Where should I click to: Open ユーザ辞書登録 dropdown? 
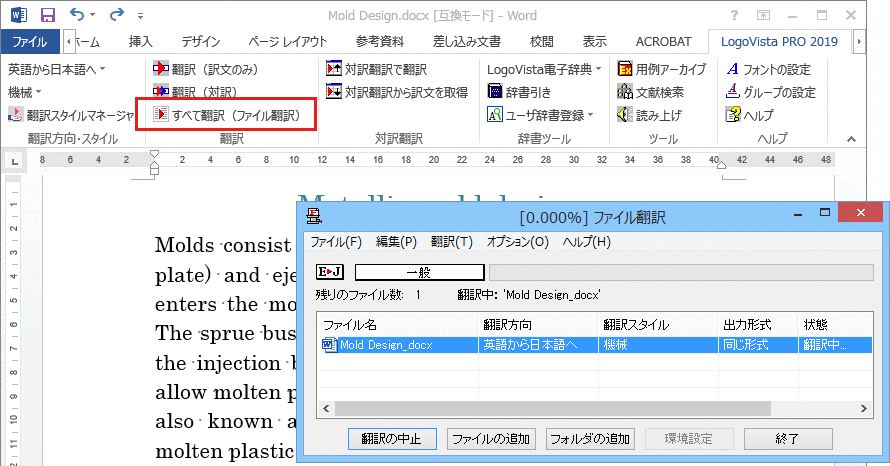click(540, 115)
